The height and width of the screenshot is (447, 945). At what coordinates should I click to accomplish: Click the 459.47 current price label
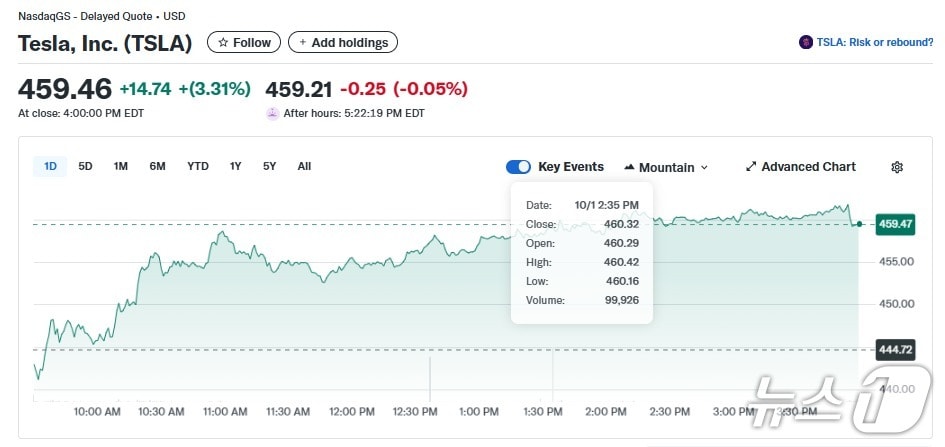pyautogui.click(x=895, y=224)
